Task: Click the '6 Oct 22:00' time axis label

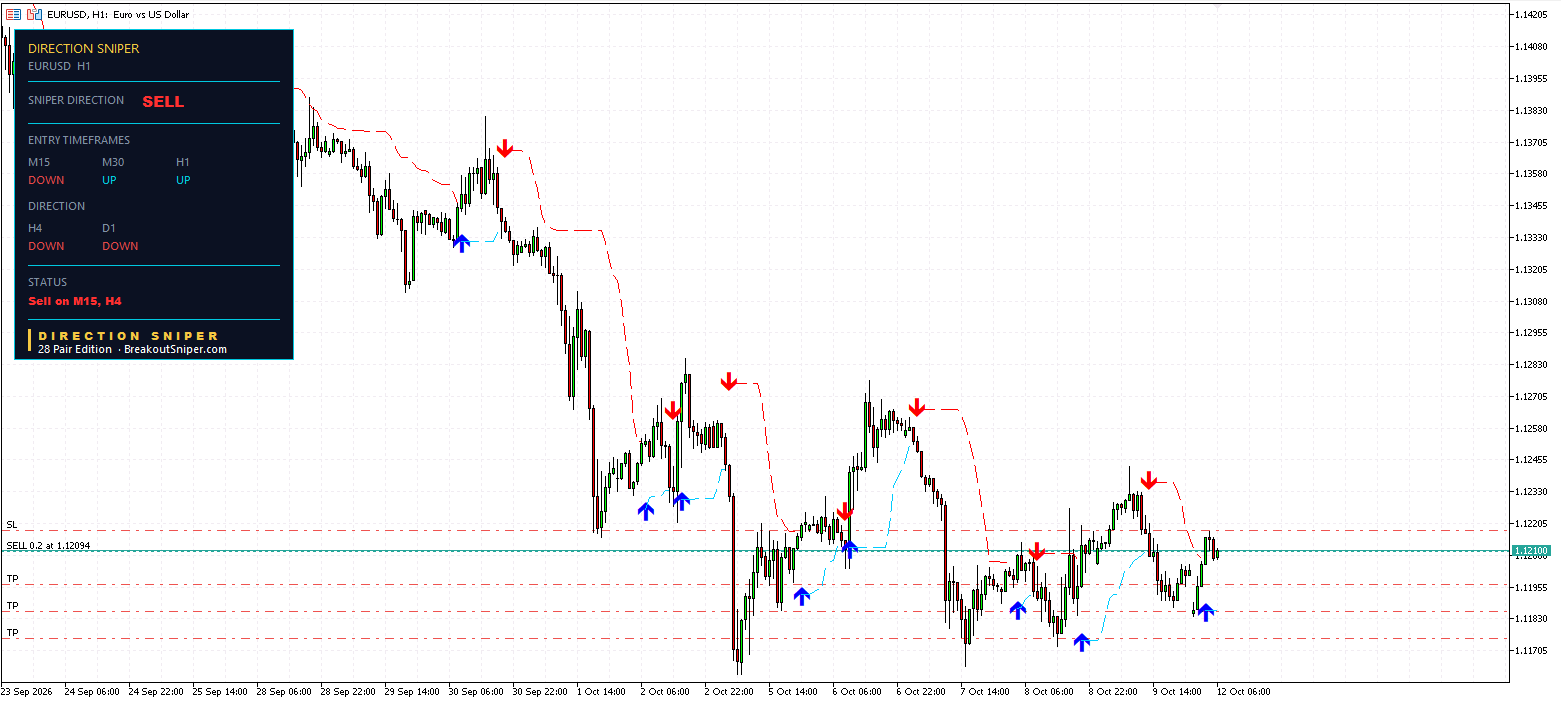Action: [x=921, y=691]
